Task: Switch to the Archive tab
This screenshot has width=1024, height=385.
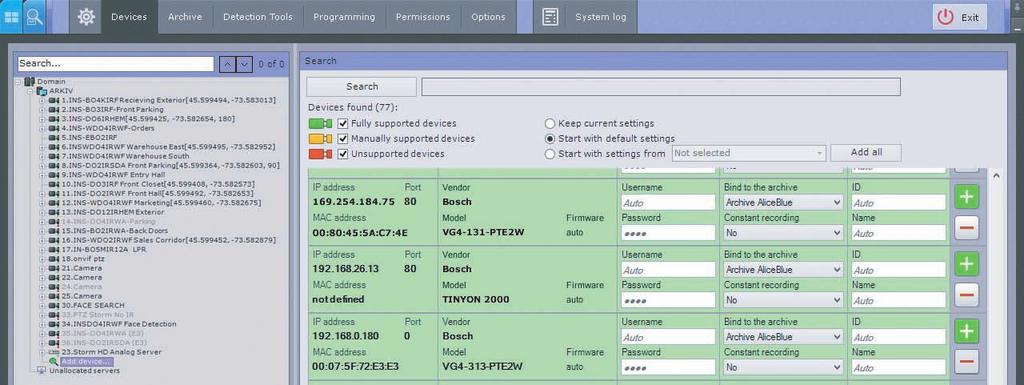Action: coord(185,17)
